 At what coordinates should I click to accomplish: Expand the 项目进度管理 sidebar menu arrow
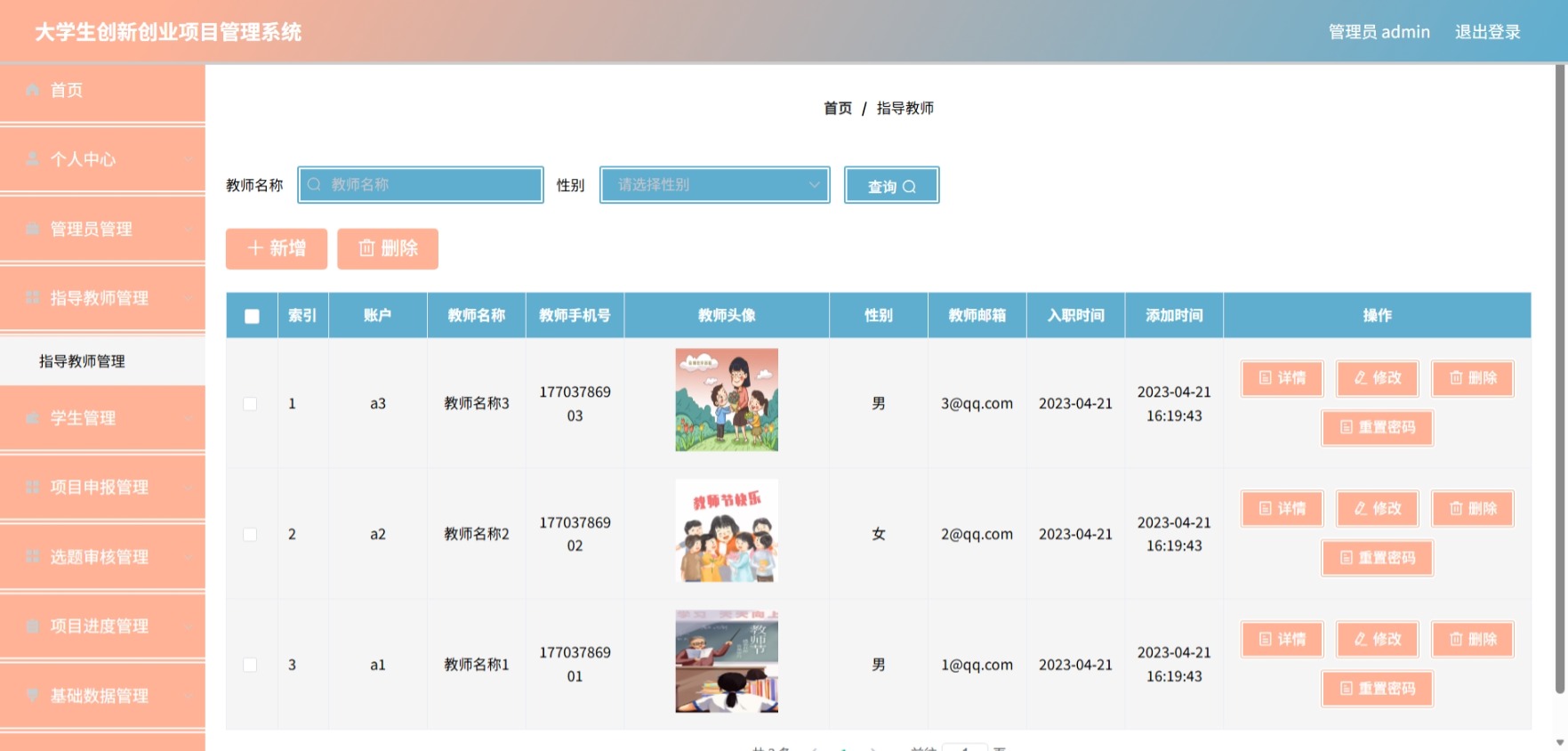[189, 627]
